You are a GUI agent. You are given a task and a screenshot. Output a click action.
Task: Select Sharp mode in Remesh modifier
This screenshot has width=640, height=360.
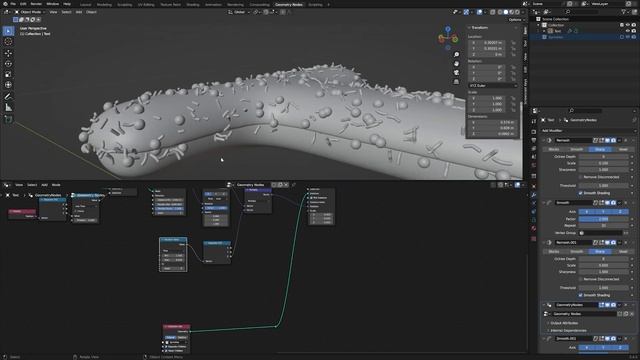coord(600,149)
